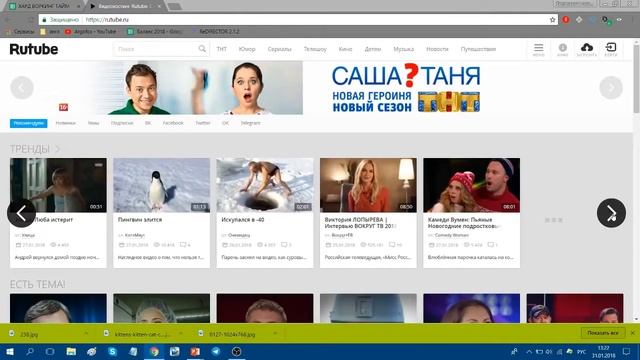Switch to the ХАРД ВОРКИНГ ТАЙМ browser tab
This screenshot has width=640, height=360.
pyautogui.click(x=43, y=6)
